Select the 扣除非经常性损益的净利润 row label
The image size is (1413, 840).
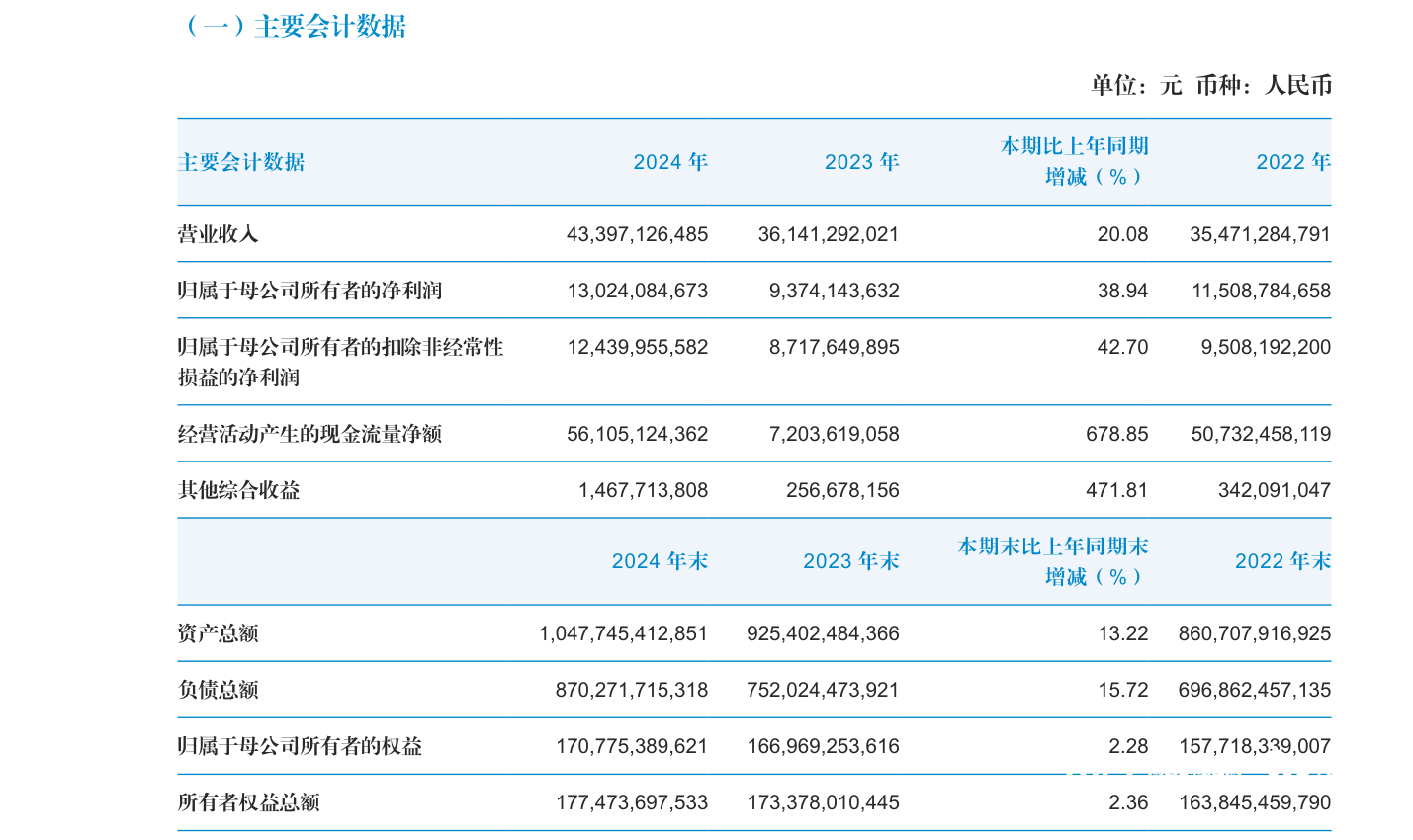tap(341, 362)
